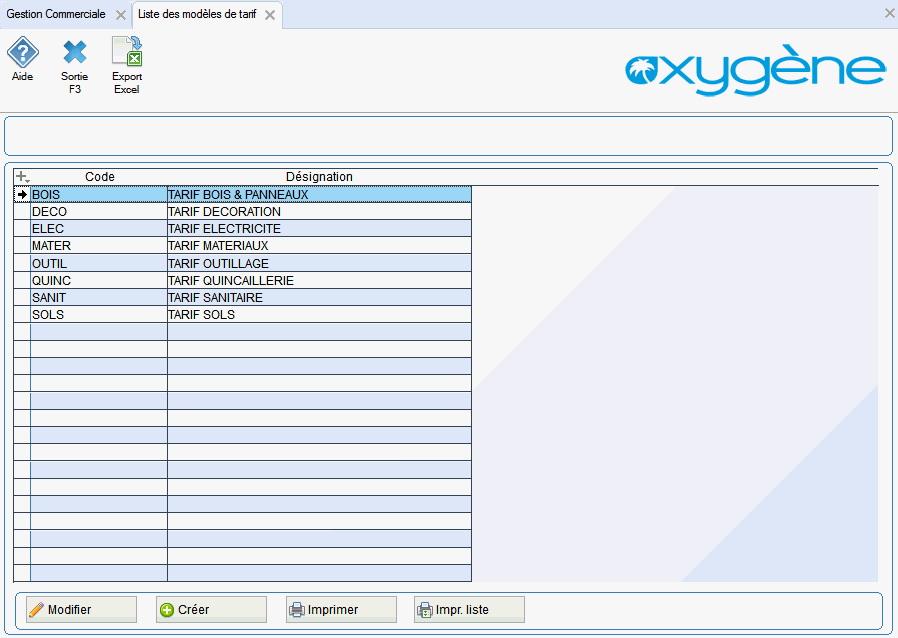The width and height of the screenshot is (898, 638).
Task: Select the ELEC code cell
Action: (x=99, y=229)
